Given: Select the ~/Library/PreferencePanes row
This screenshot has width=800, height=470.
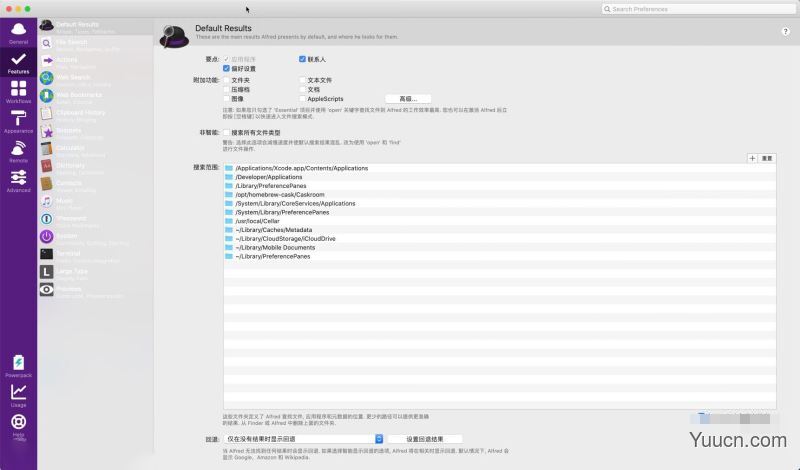Looking at the screenshot, I should coord(499,256).
